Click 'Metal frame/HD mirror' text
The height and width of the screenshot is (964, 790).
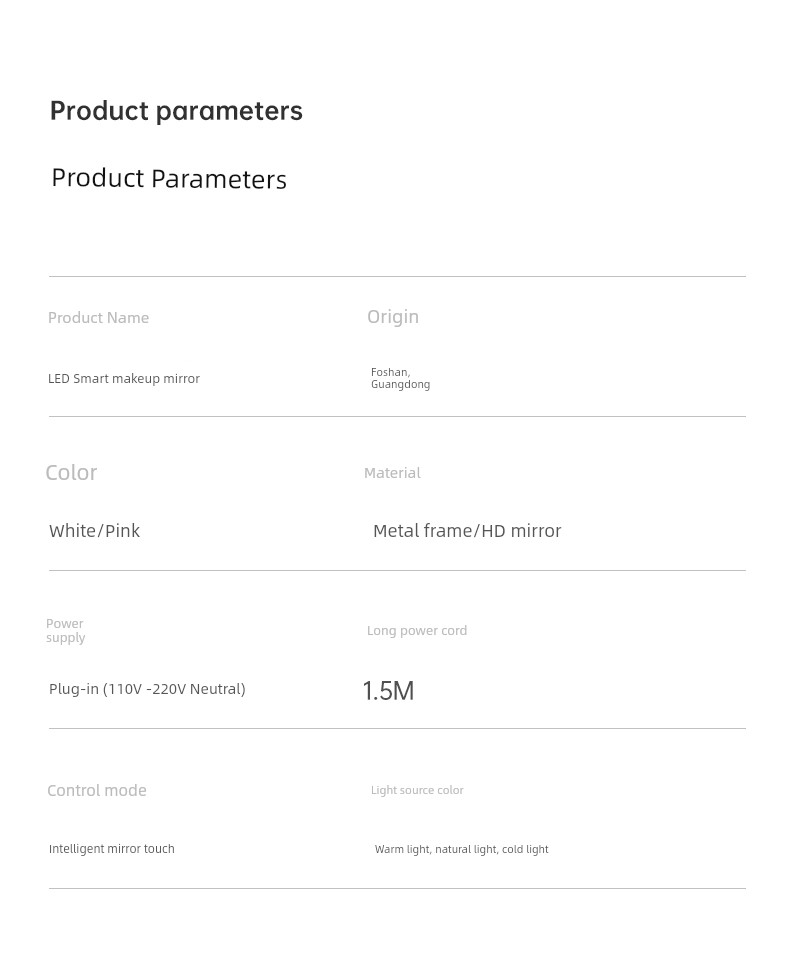click(x=467, y=531)
